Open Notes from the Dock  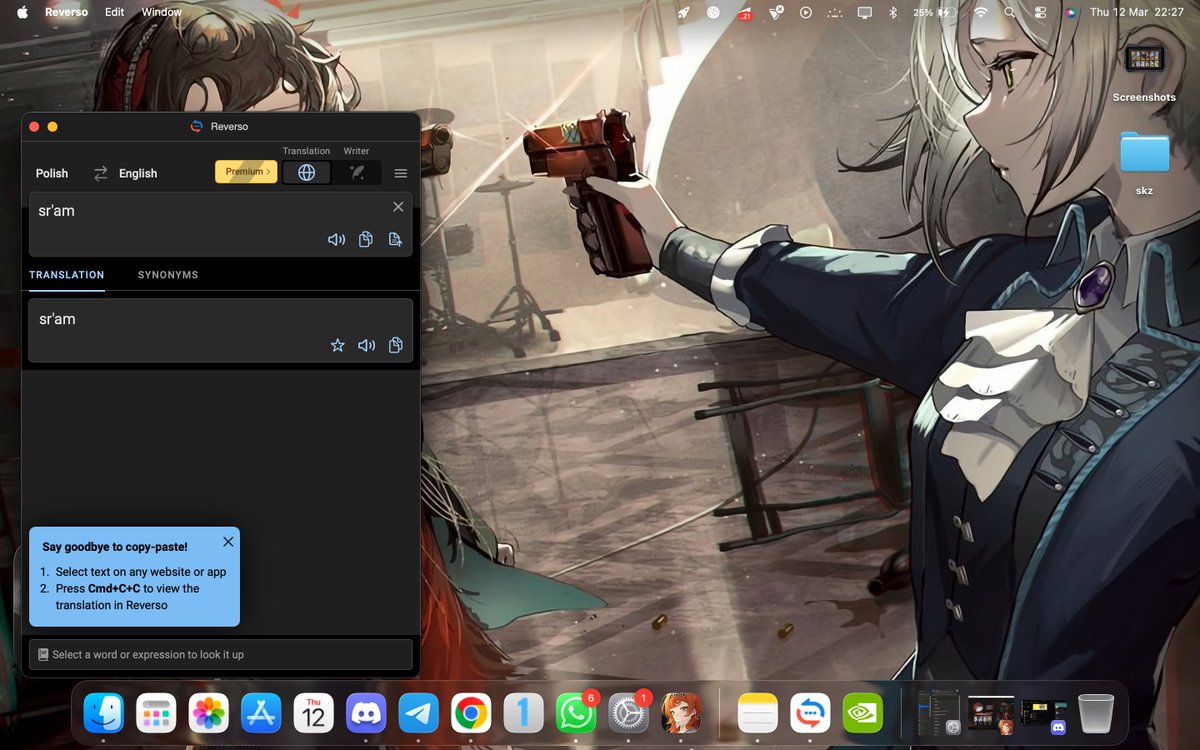758,713
